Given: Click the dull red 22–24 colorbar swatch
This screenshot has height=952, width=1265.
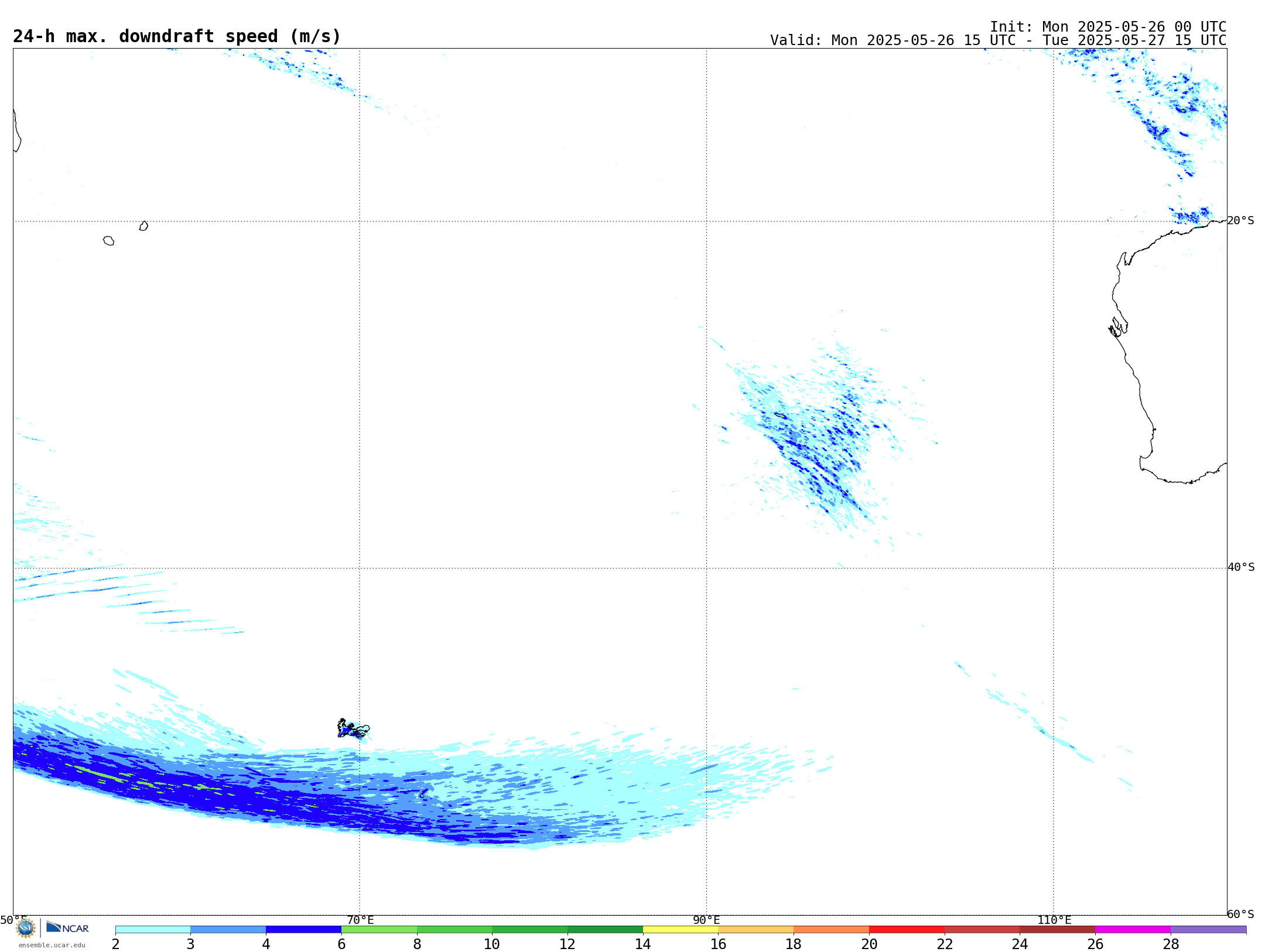Looking at the screenshot, I should [982, 930].
